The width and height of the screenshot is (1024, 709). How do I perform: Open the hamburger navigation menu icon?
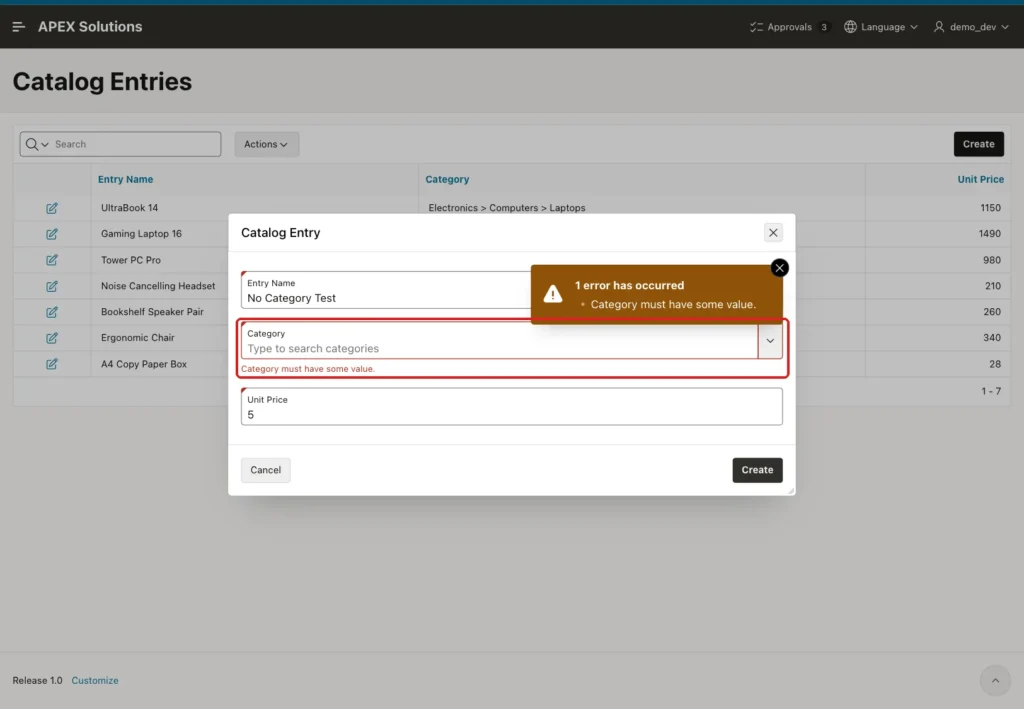pos(18,27)
